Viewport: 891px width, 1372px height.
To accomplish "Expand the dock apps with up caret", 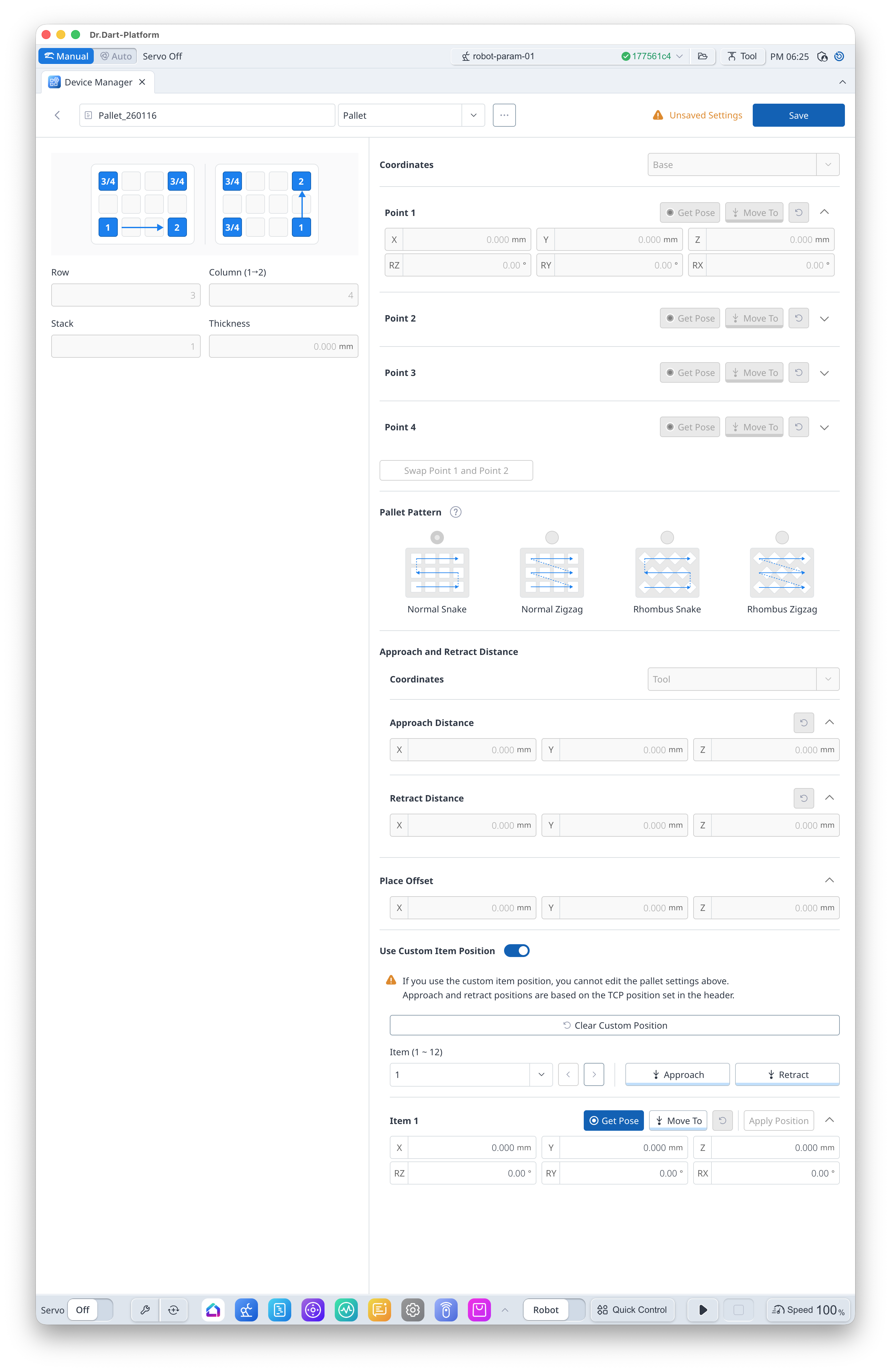I will click(505, 1310).
